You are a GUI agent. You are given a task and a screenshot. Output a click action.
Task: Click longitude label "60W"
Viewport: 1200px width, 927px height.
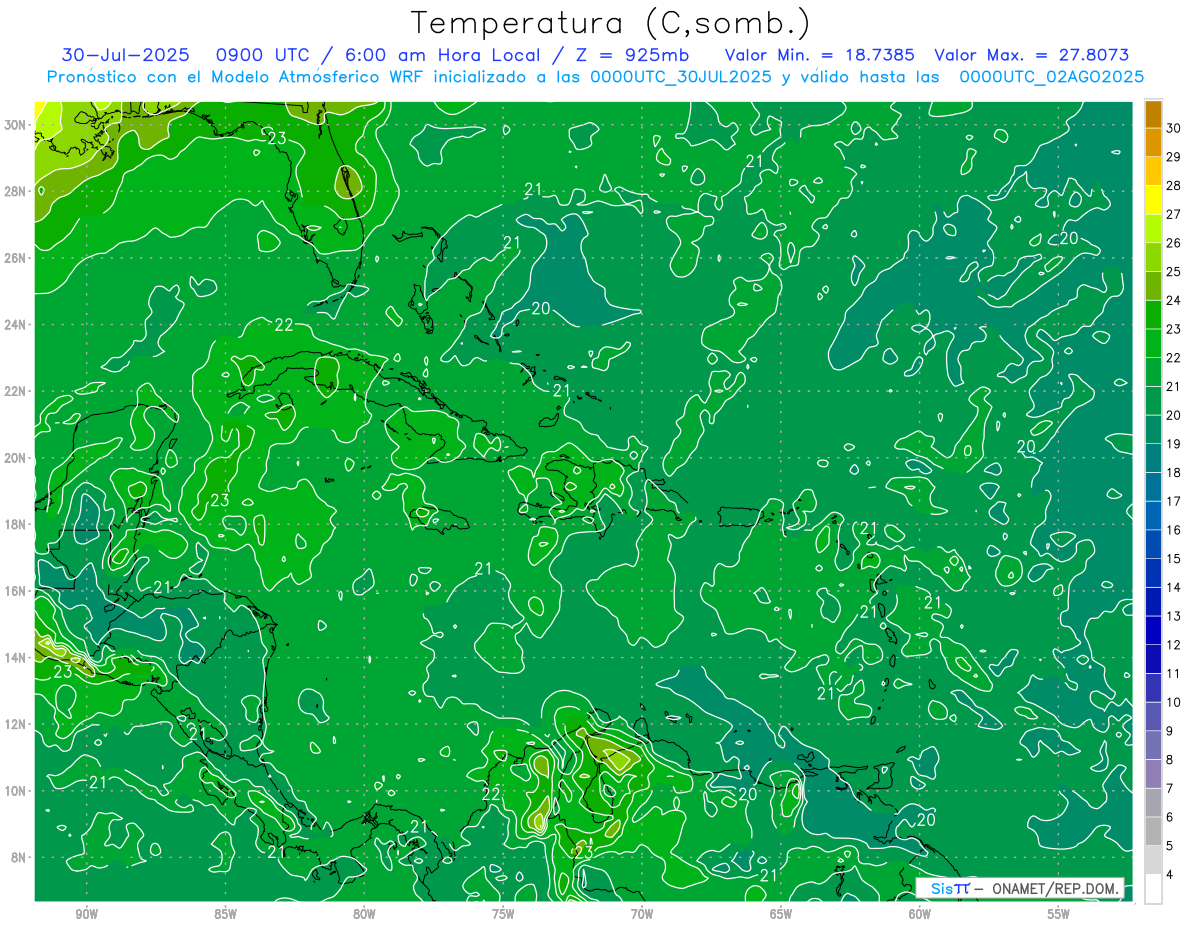(x=920, y=914)
